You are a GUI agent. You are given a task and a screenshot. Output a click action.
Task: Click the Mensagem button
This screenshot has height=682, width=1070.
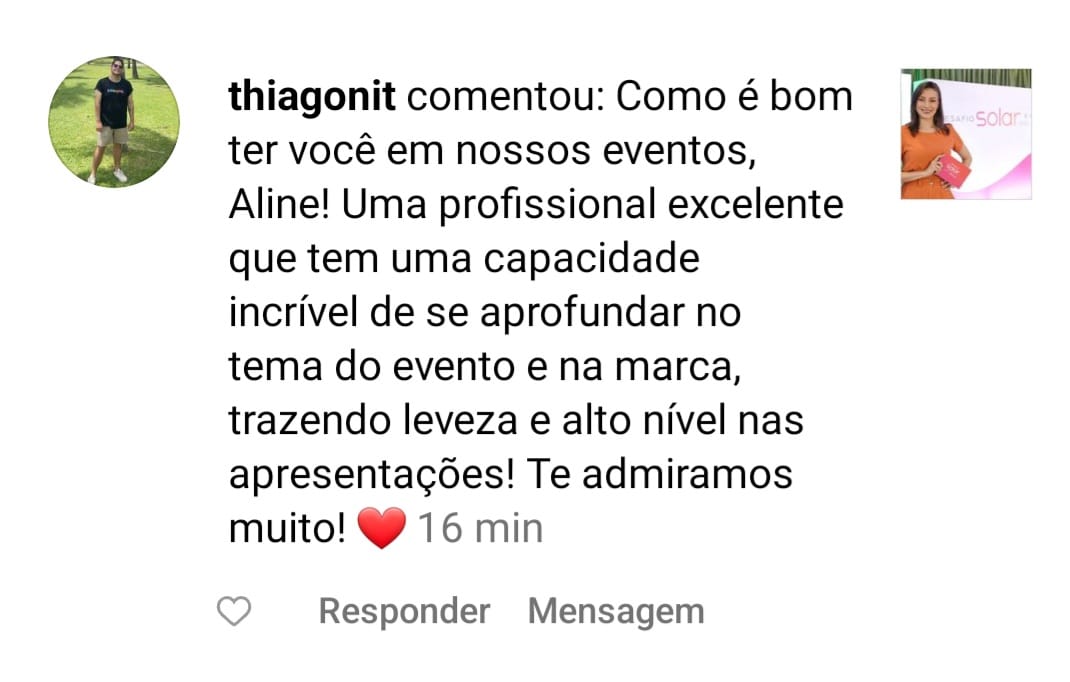pyautogui.click(x=616, y=612)
